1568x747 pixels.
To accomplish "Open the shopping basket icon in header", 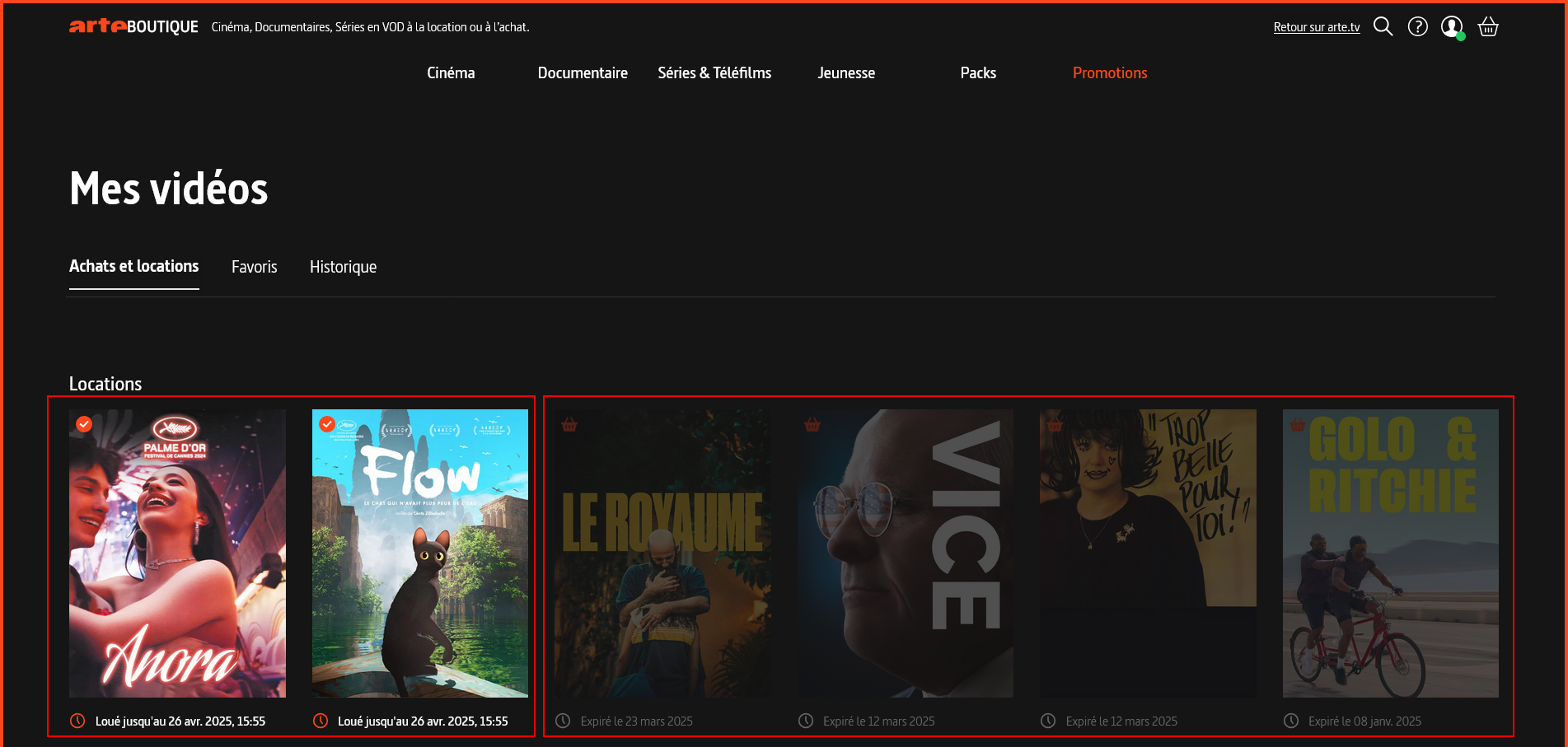I will click(x=1488, y=27).
